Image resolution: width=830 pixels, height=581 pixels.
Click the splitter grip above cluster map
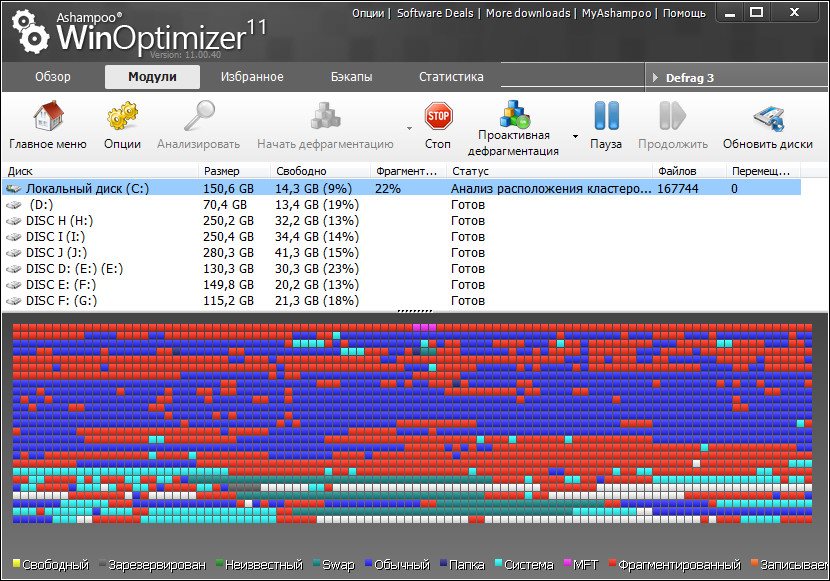pyautogui.click(x=415, y=311)
